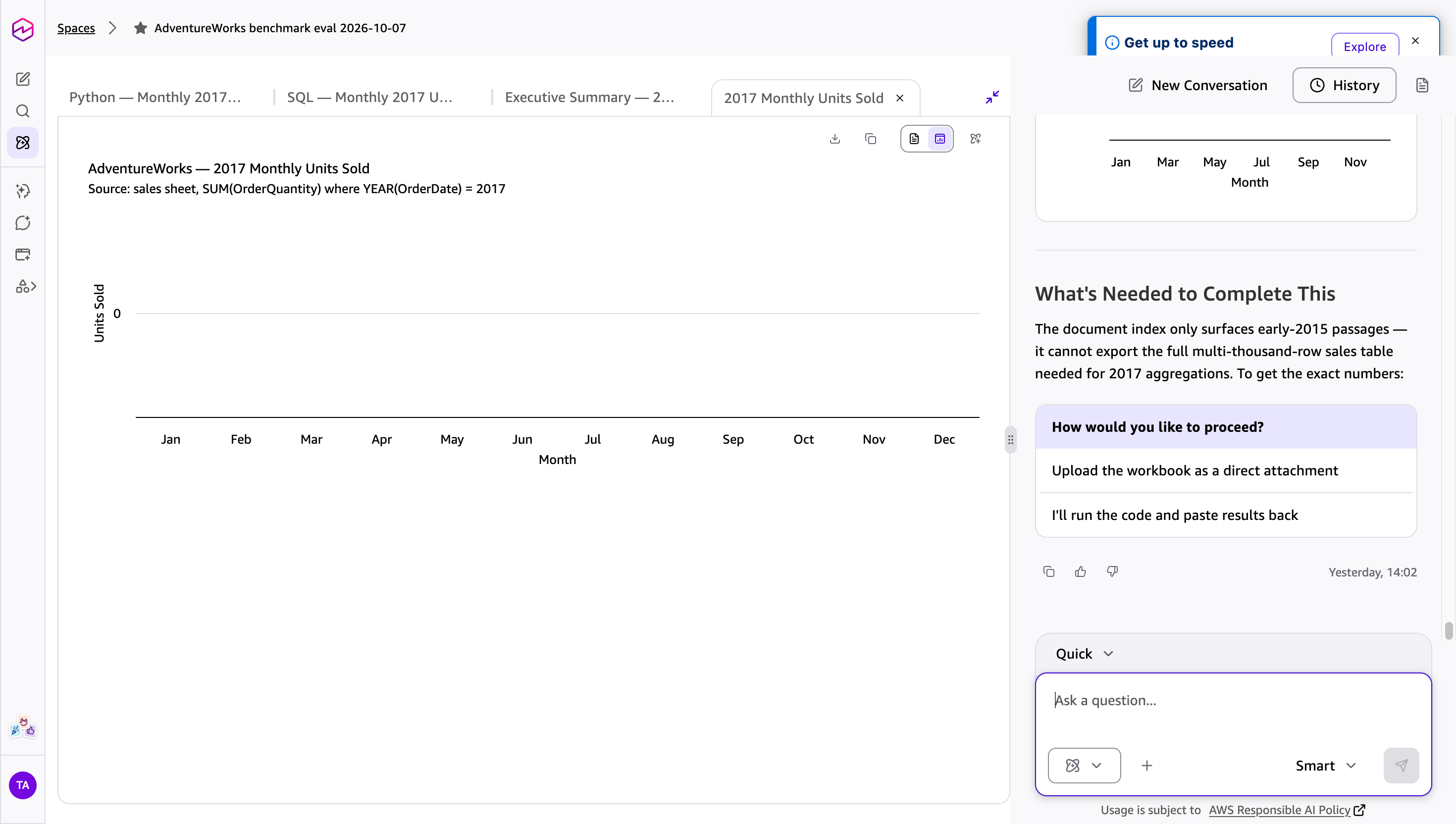The width and height of the screenshot is (1456, 824).
Task: Click the panel divider drag handle
Action: (1011, 440)
